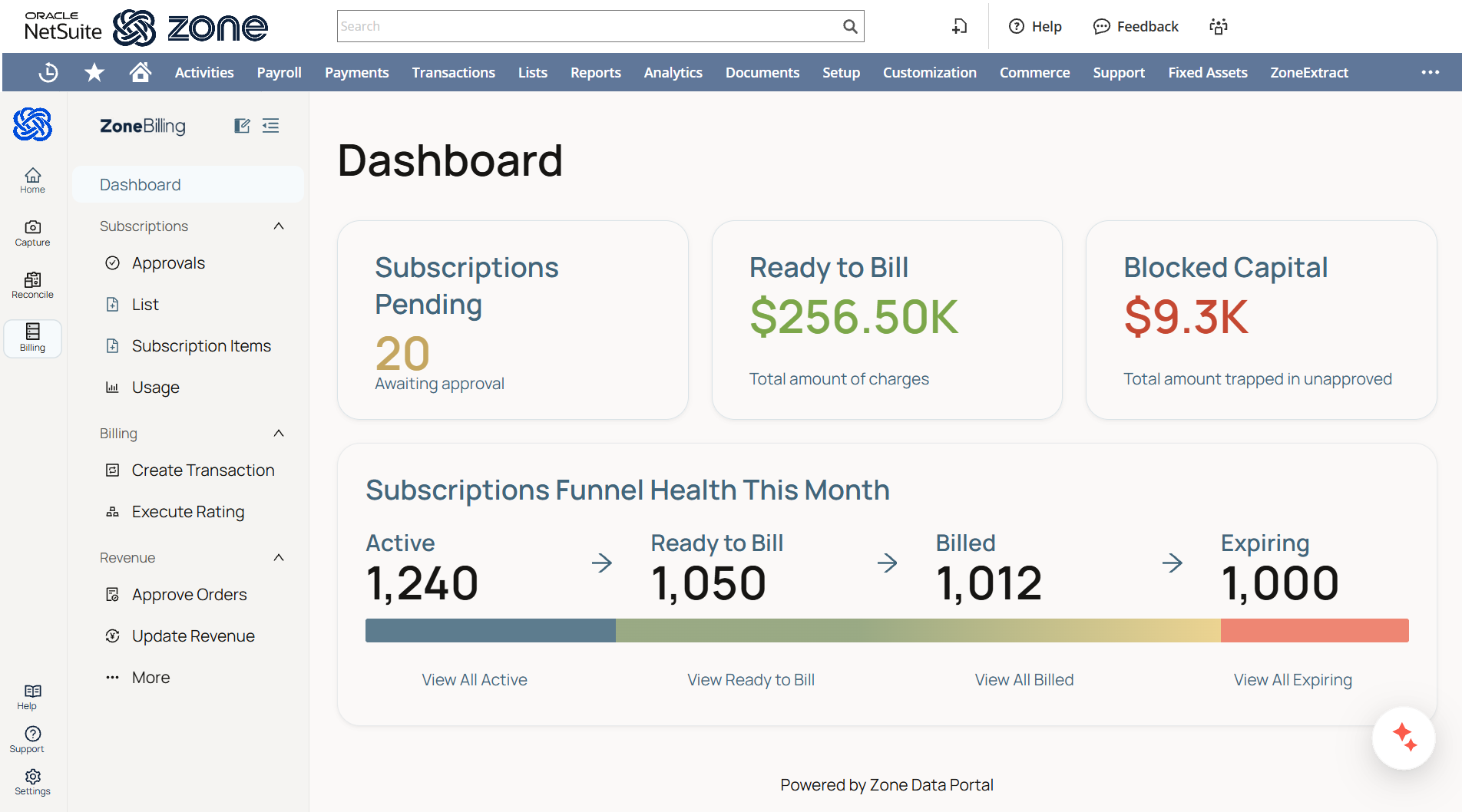Open Support in the left rail
The width and height of the screenshot is (1462, 812).
[x=32, y=740]
